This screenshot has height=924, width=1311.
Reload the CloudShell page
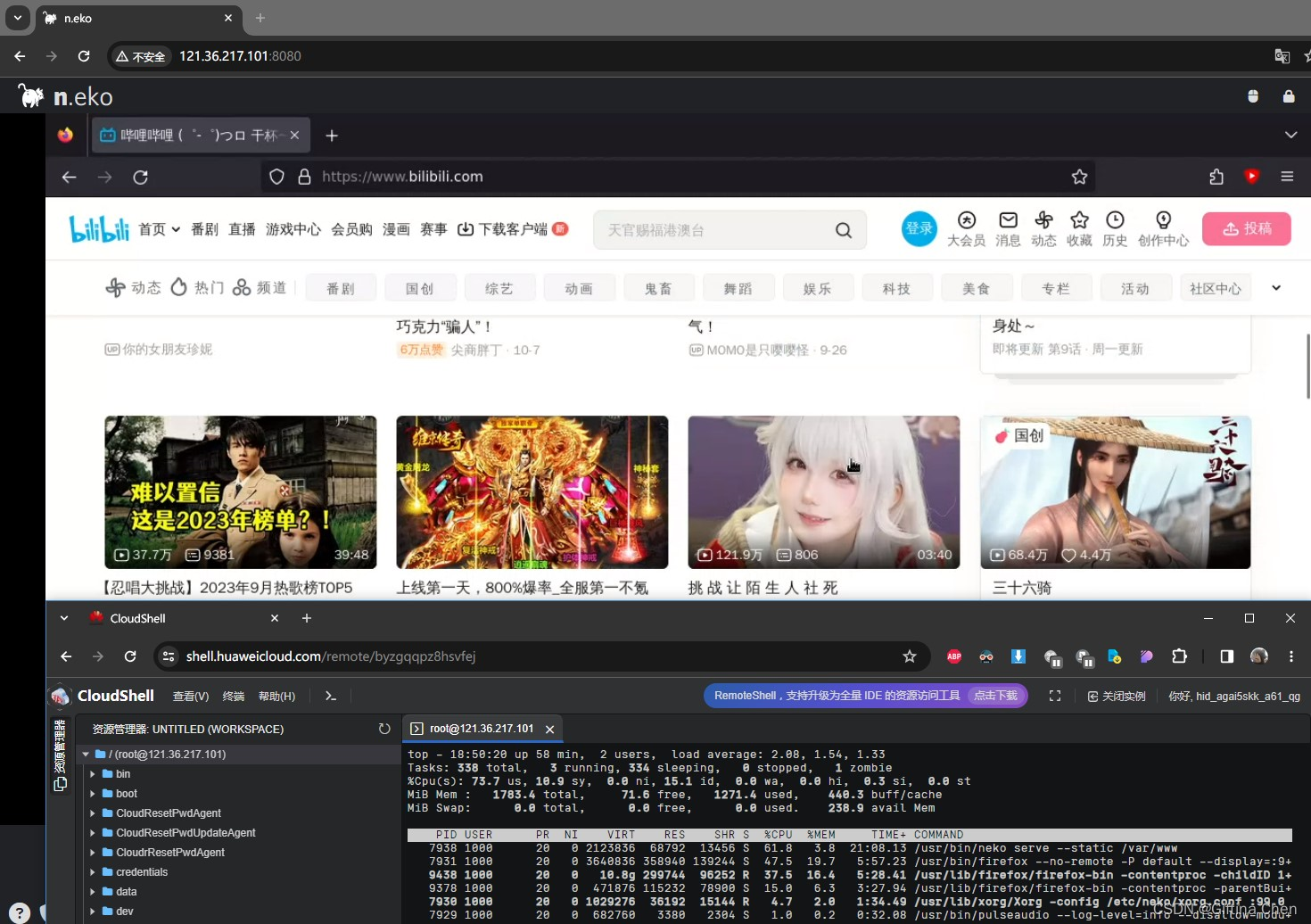tap(130, 656)
